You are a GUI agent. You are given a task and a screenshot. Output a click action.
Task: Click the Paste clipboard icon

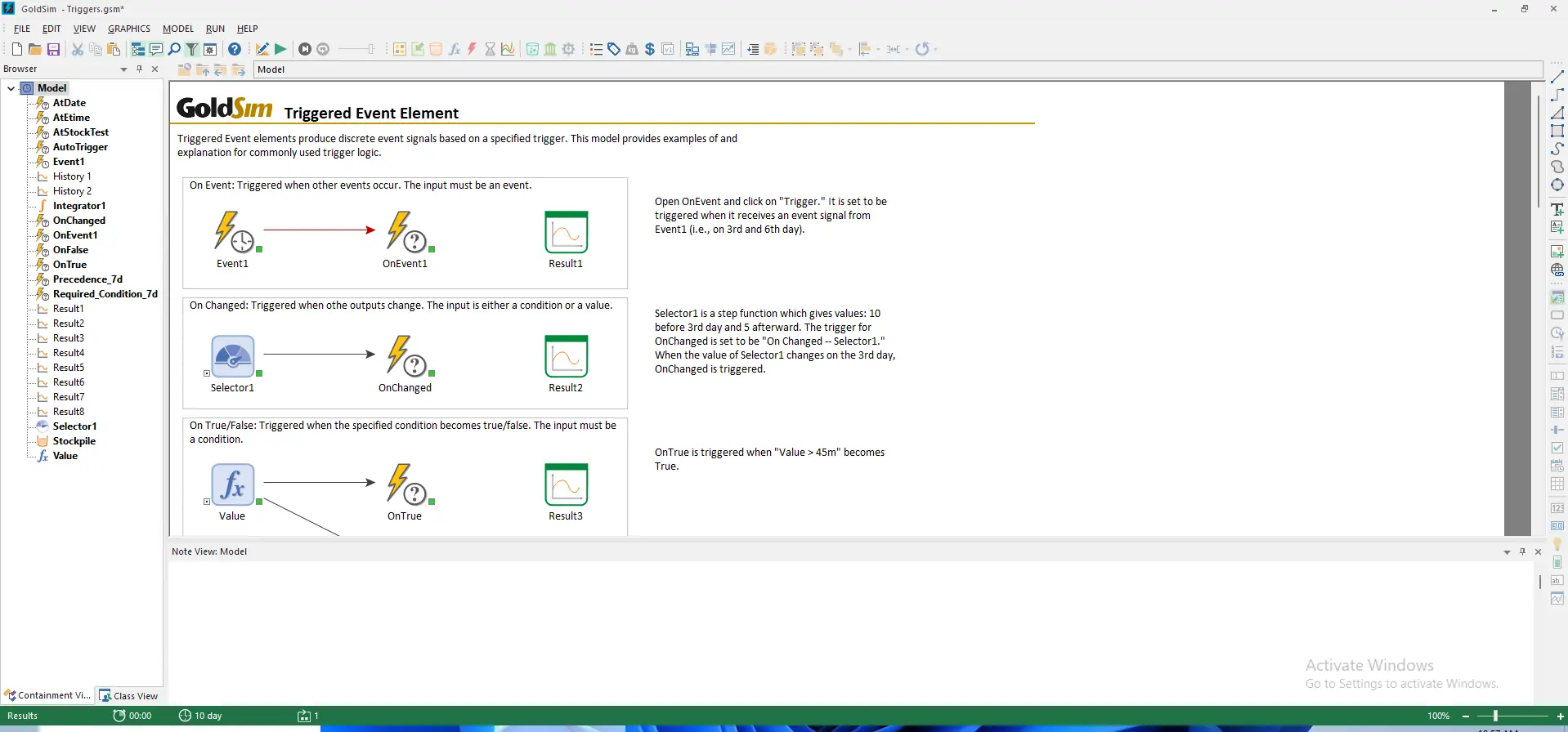[x=114, y=49]
